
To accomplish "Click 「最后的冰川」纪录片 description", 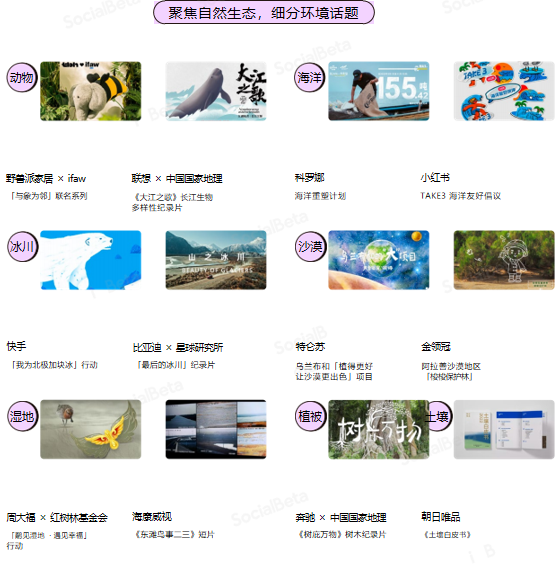I will [x=175, y=365].
